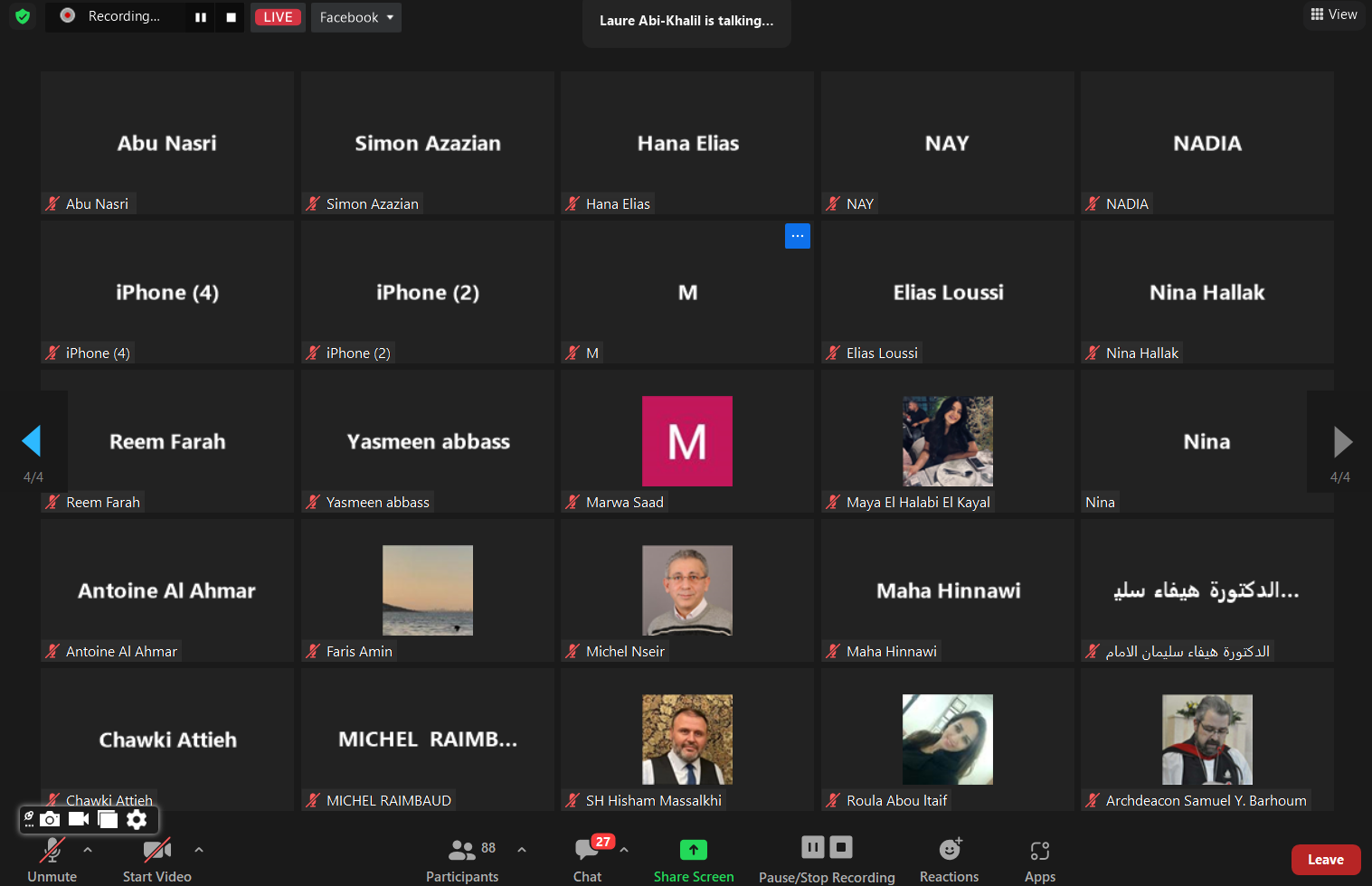
Task: Open the Apps panel
Action: 1040,860
